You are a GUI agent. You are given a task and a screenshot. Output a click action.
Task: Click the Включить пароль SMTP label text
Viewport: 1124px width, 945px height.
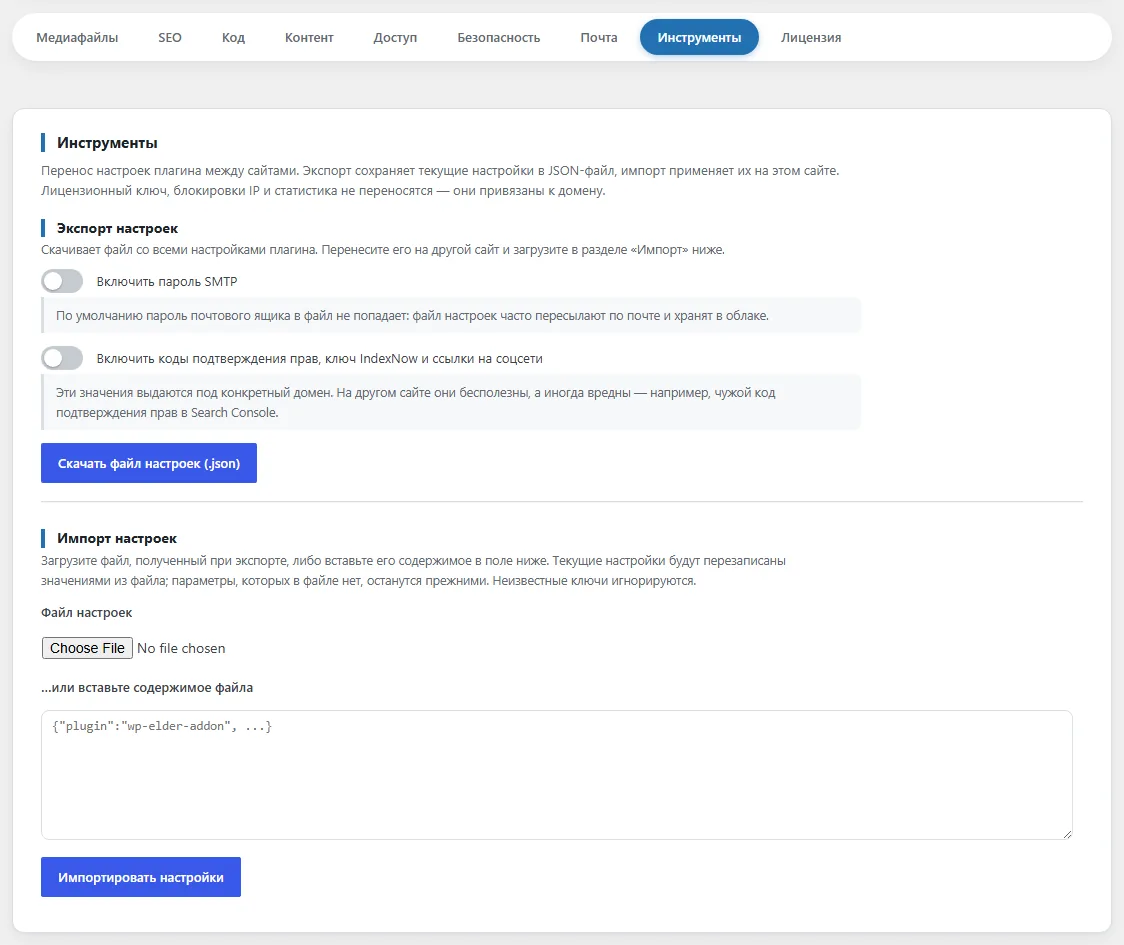pyautogui.click(x=167, y=282)
